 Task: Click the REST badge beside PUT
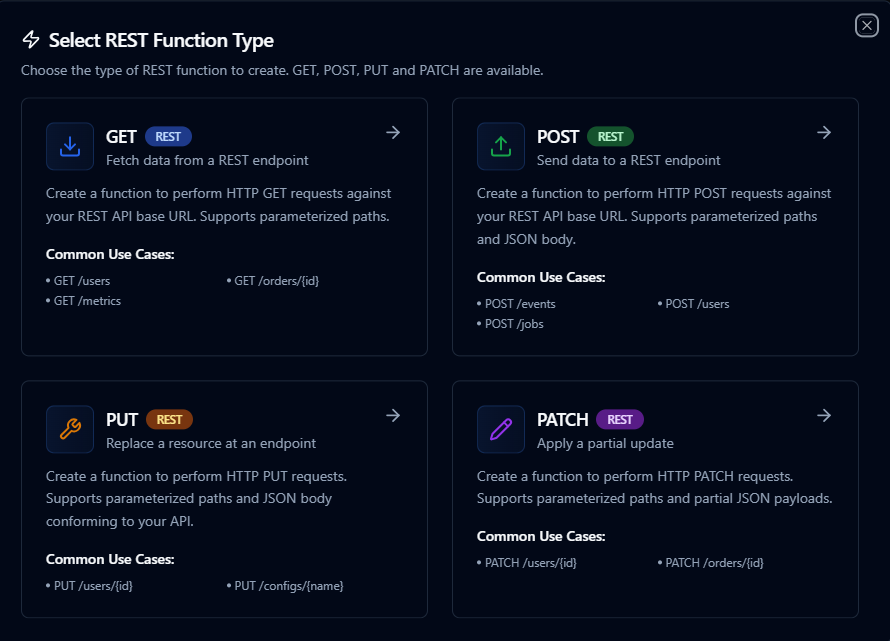pyautogui.click(x=168, y=420)
